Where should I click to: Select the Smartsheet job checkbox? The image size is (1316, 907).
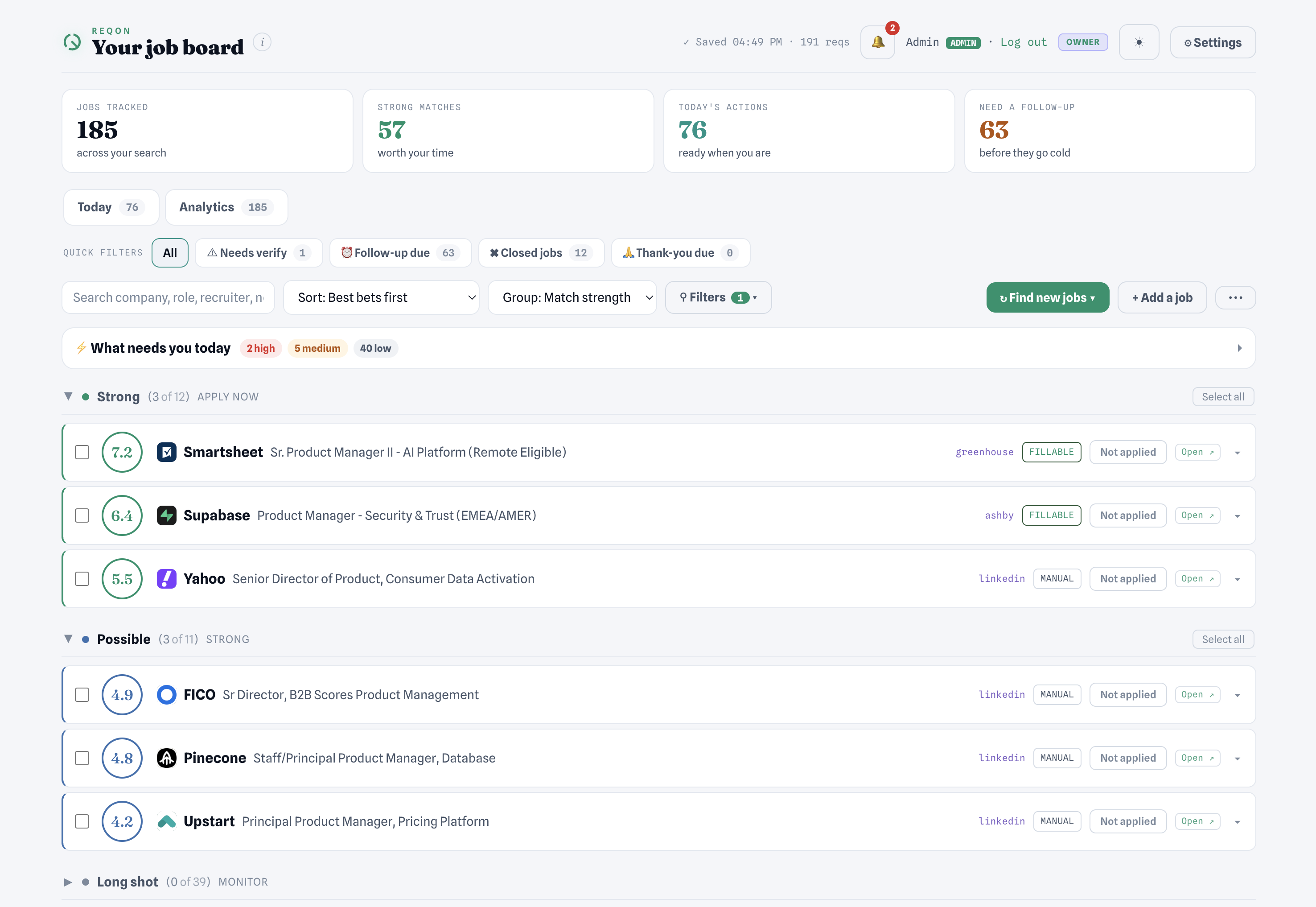pyautogui.click(x=82, y=452)
